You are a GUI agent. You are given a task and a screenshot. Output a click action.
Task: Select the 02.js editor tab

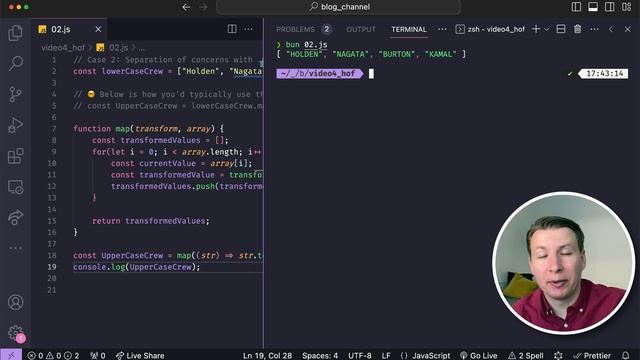coord(69,29)
